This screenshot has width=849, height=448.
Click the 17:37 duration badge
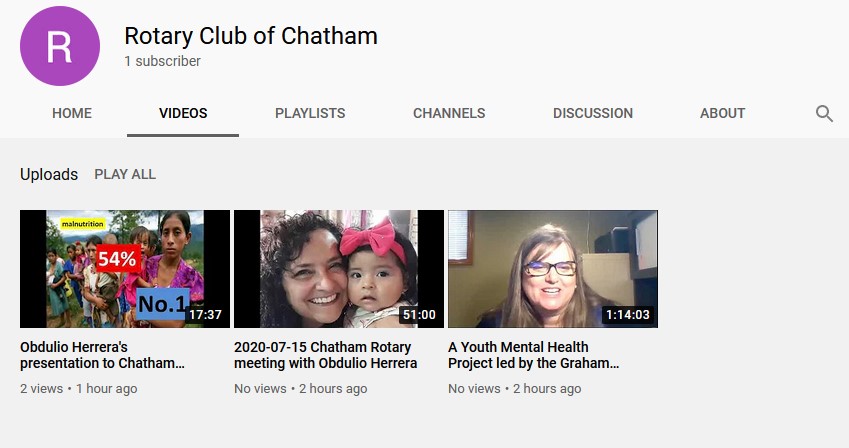[205, 315]
